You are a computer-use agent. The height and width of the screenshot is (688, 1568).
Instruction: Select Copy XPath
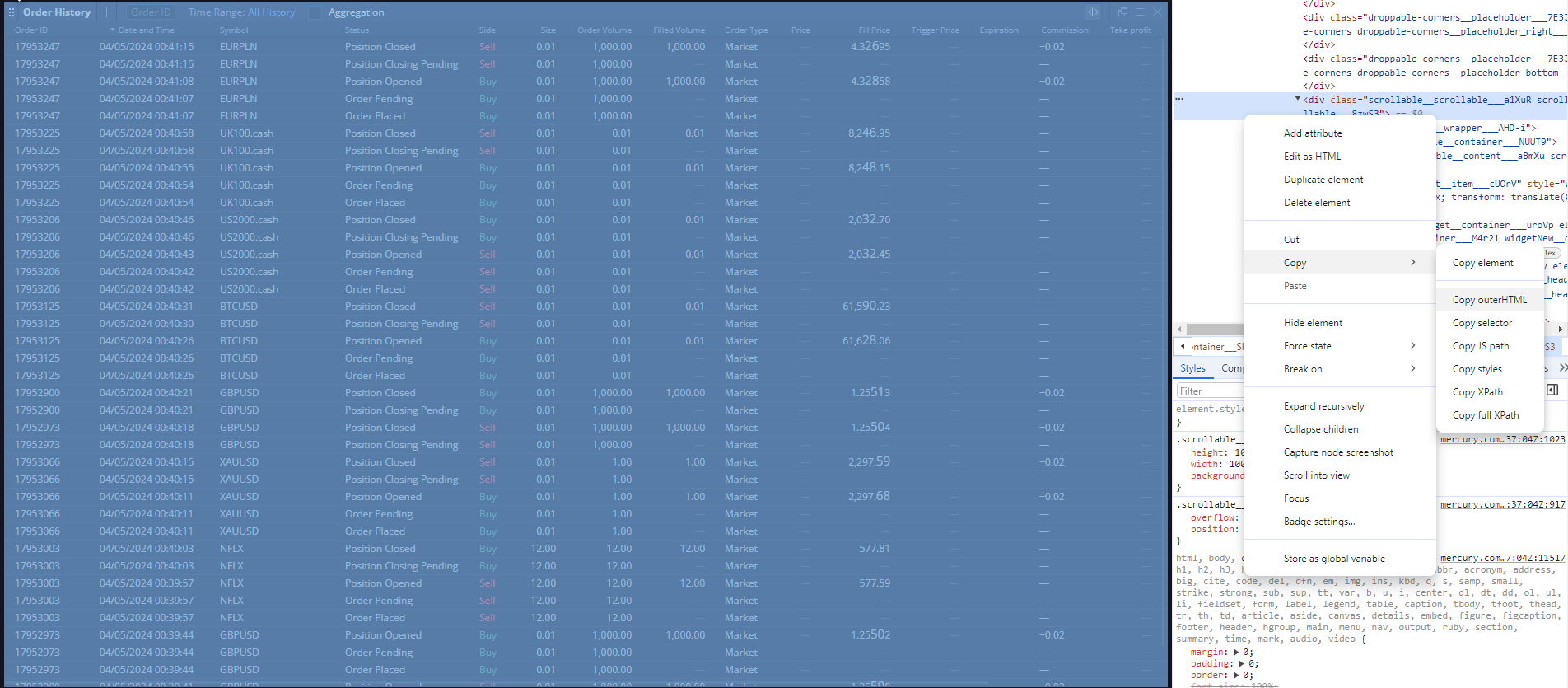click(x=1490, y=392)
